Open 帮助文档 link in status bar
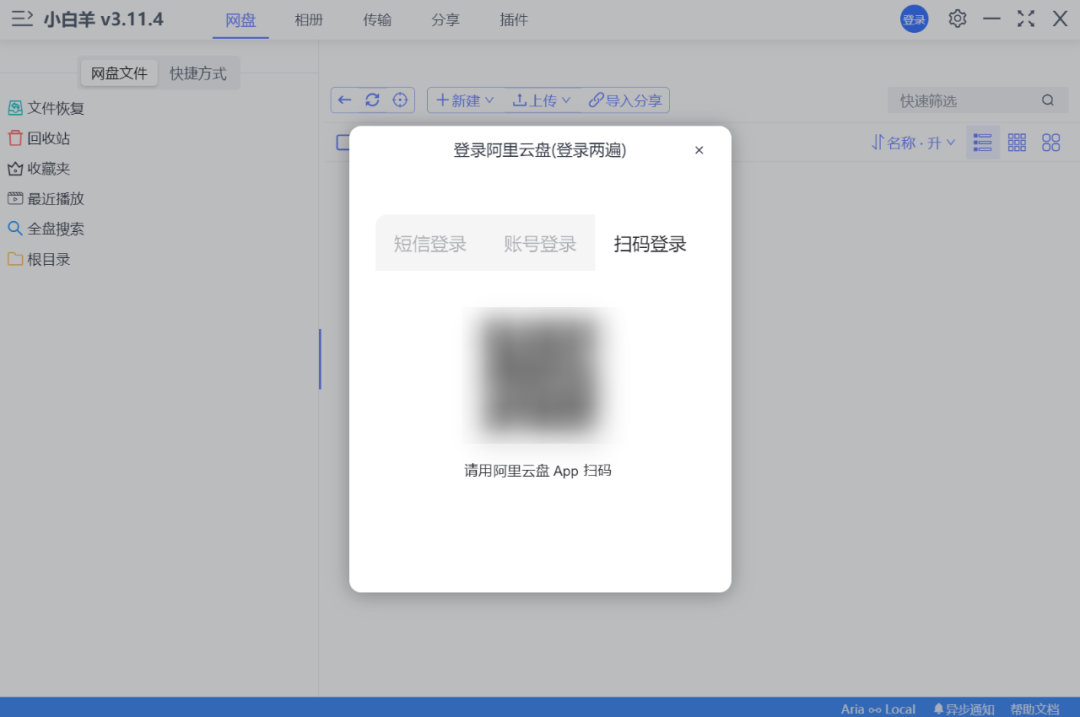Image resolution: width=1080 pixels, height=717 pixels. [x=1035, y=709]
